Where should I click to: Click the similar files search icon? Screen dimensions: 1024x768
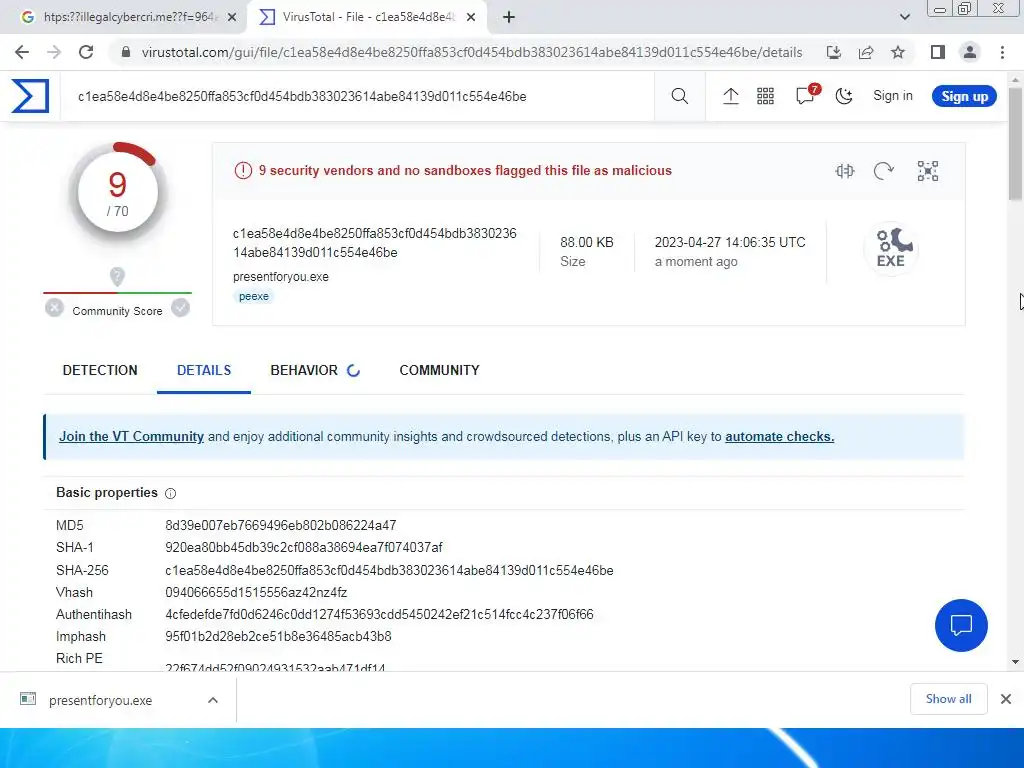[844, 171]
